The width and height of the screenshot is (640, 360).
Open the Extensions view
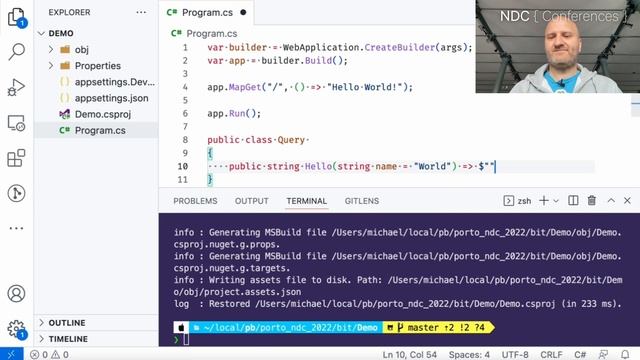click(16, 158)
